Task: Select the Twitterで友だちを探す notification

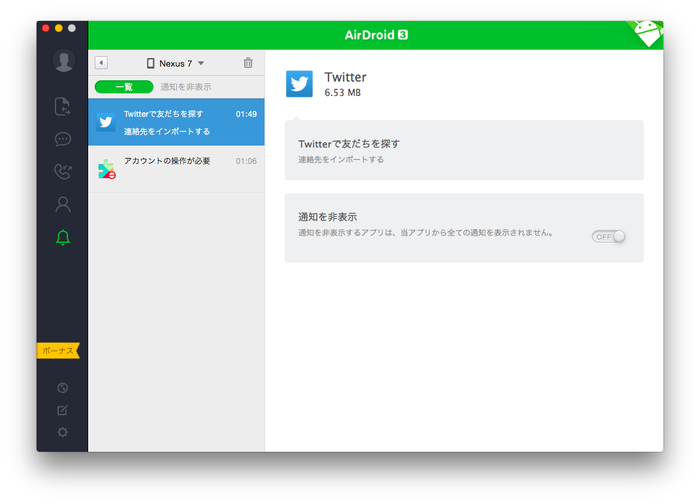Action: click(176, 122)
